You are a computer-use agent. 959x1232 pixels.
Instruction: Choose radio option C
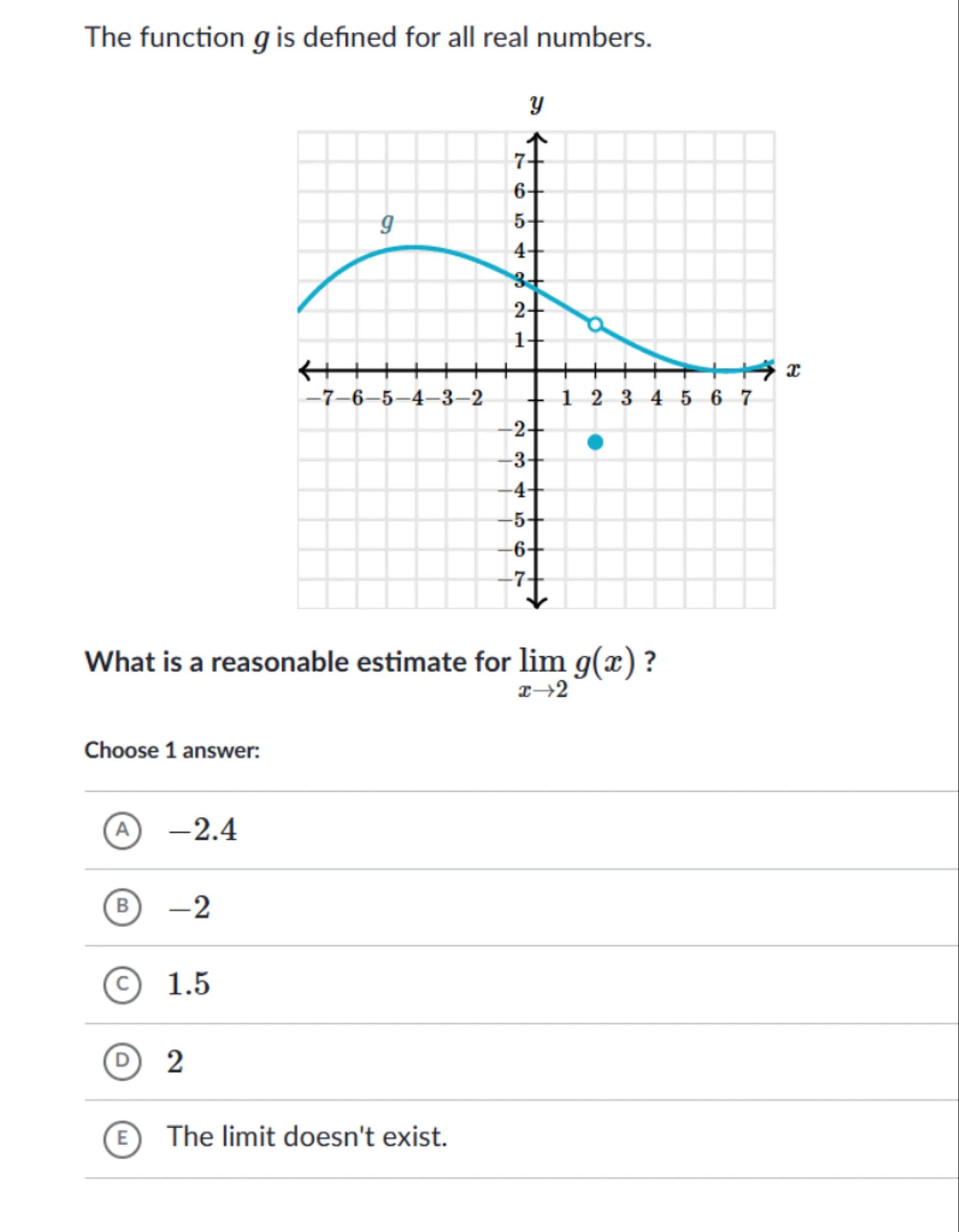coord(122,984)
